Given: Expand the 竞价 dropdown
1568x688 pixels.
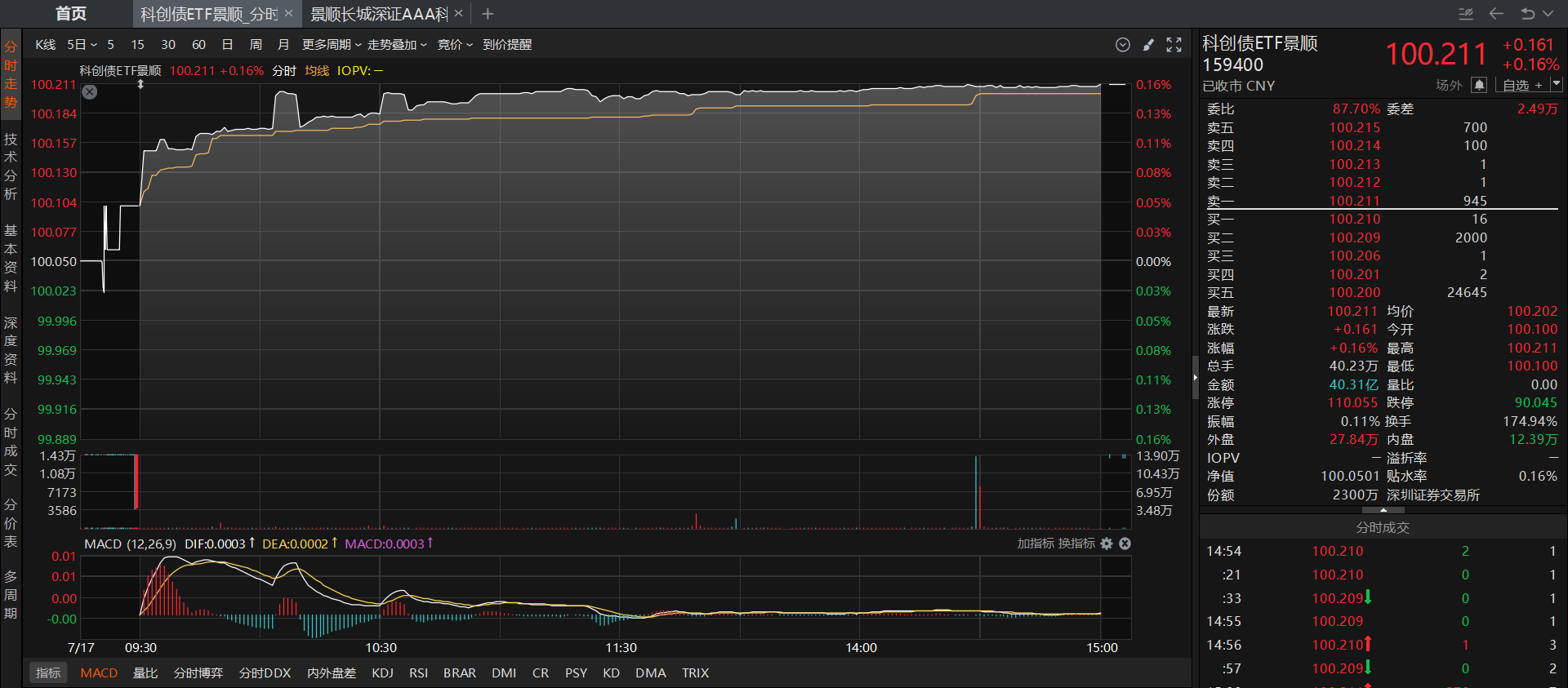Looking at the screenshot, I should coord(455,45).
